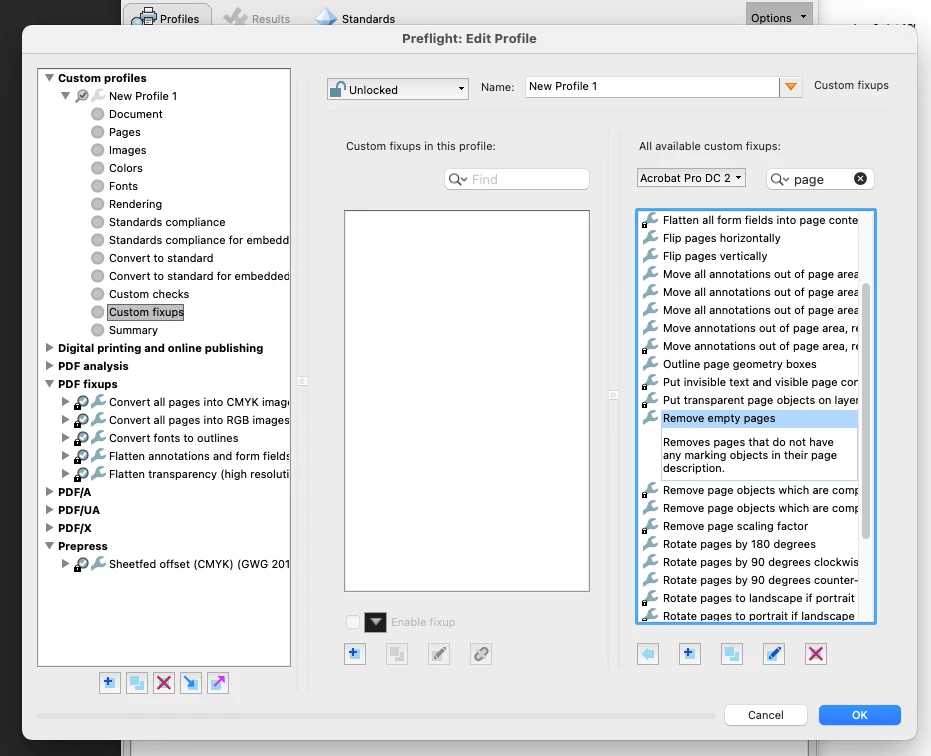Click the add-new-profile plus icon below the profile tree
The image size is (931, 756).
[x=109, y=682]
